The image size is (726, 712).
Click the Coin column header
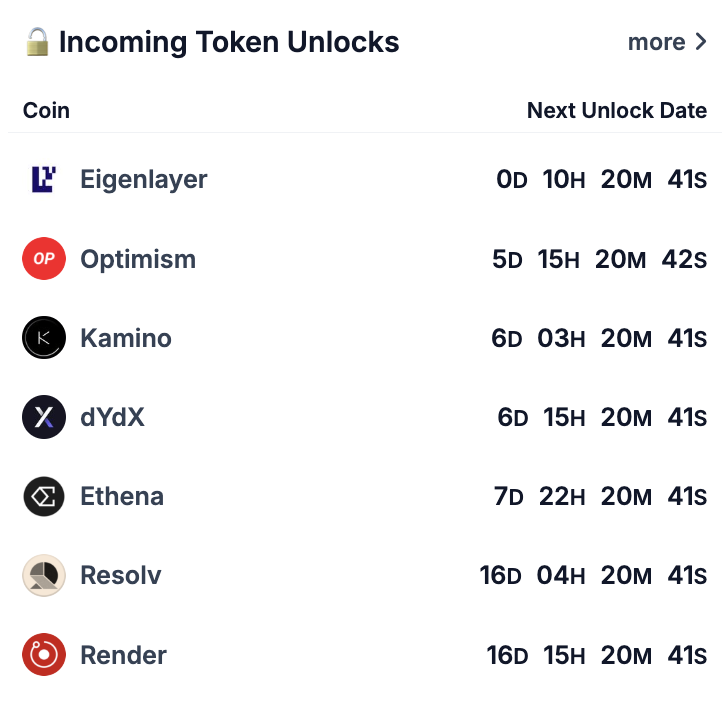46,111
